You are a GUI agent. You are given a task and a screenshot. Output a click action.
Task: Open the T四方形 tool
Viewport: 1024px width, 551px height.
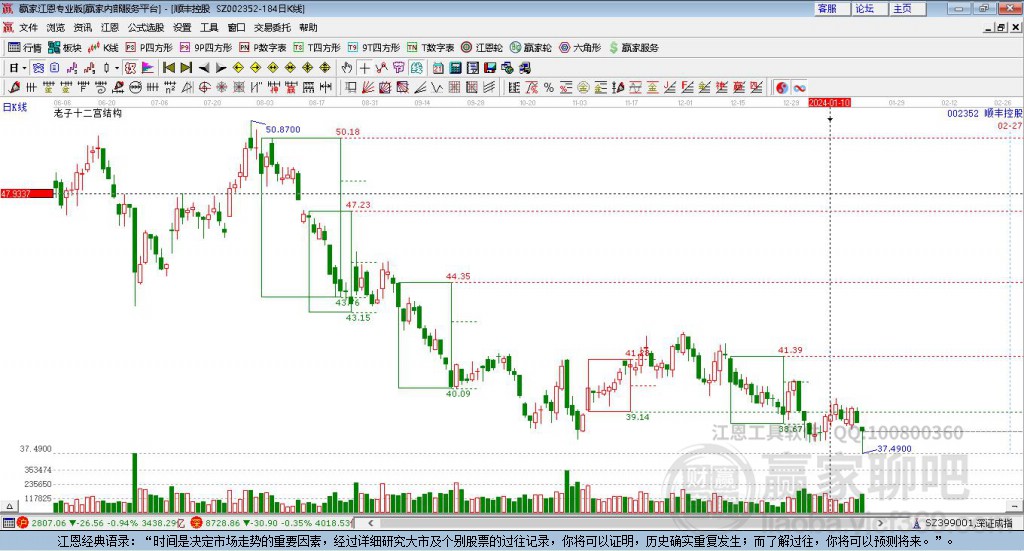317,48
